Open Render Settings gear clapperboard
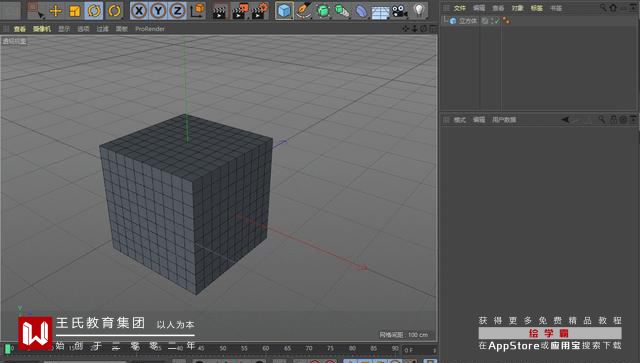Image resolution: width=640 pixels, height=363 pixels. coord(260,11)
